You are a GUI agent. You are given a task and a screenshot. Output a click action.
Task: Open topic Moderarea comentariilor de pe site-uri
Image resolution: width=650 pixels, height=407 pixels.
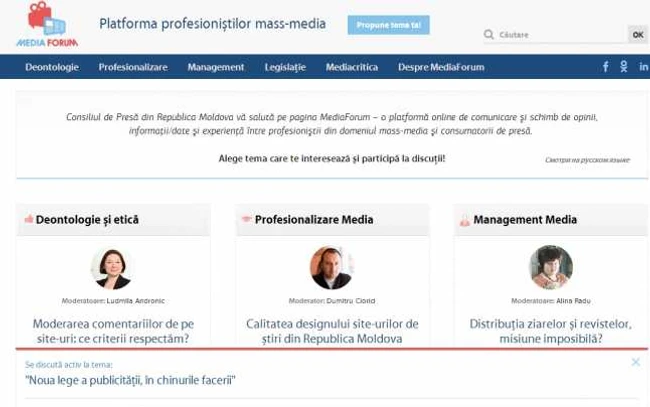point(113,331)
